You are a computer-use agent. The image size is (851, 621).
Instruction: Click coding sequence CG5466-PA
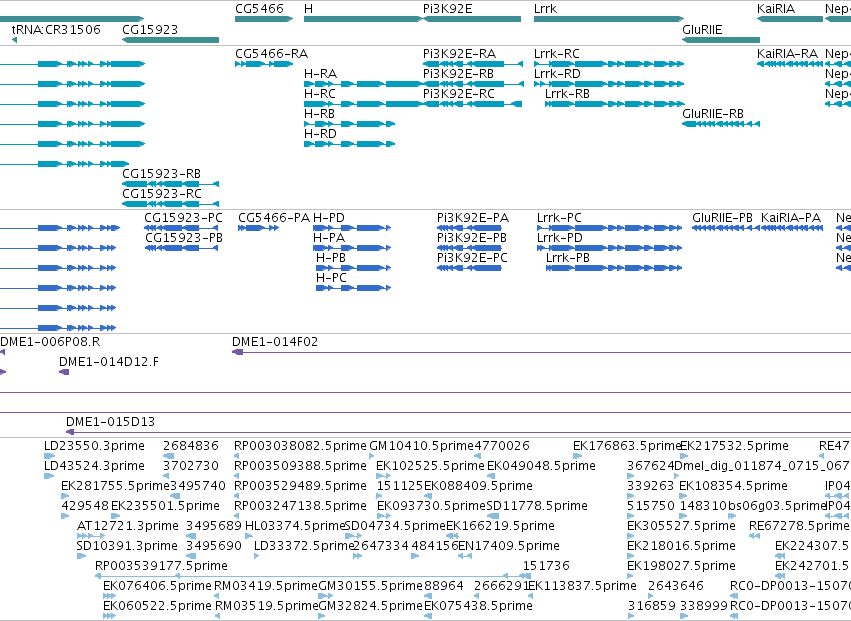point(258,228)
